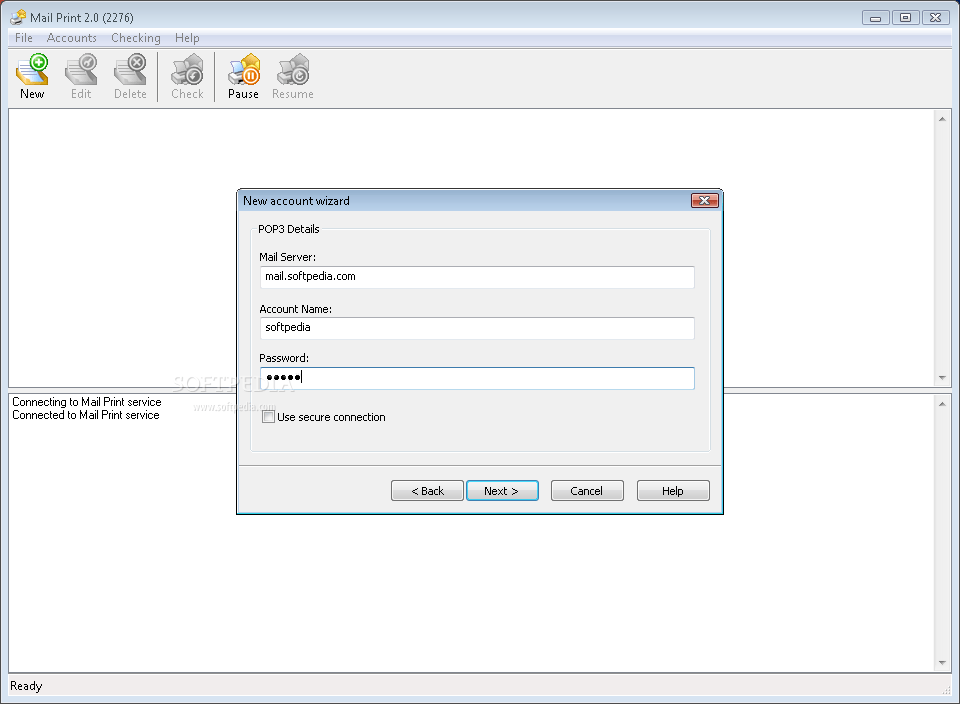The image size is (960, 704).
Task: Click the Pause printing toolbar icon
Action: (x=243, y=77)
